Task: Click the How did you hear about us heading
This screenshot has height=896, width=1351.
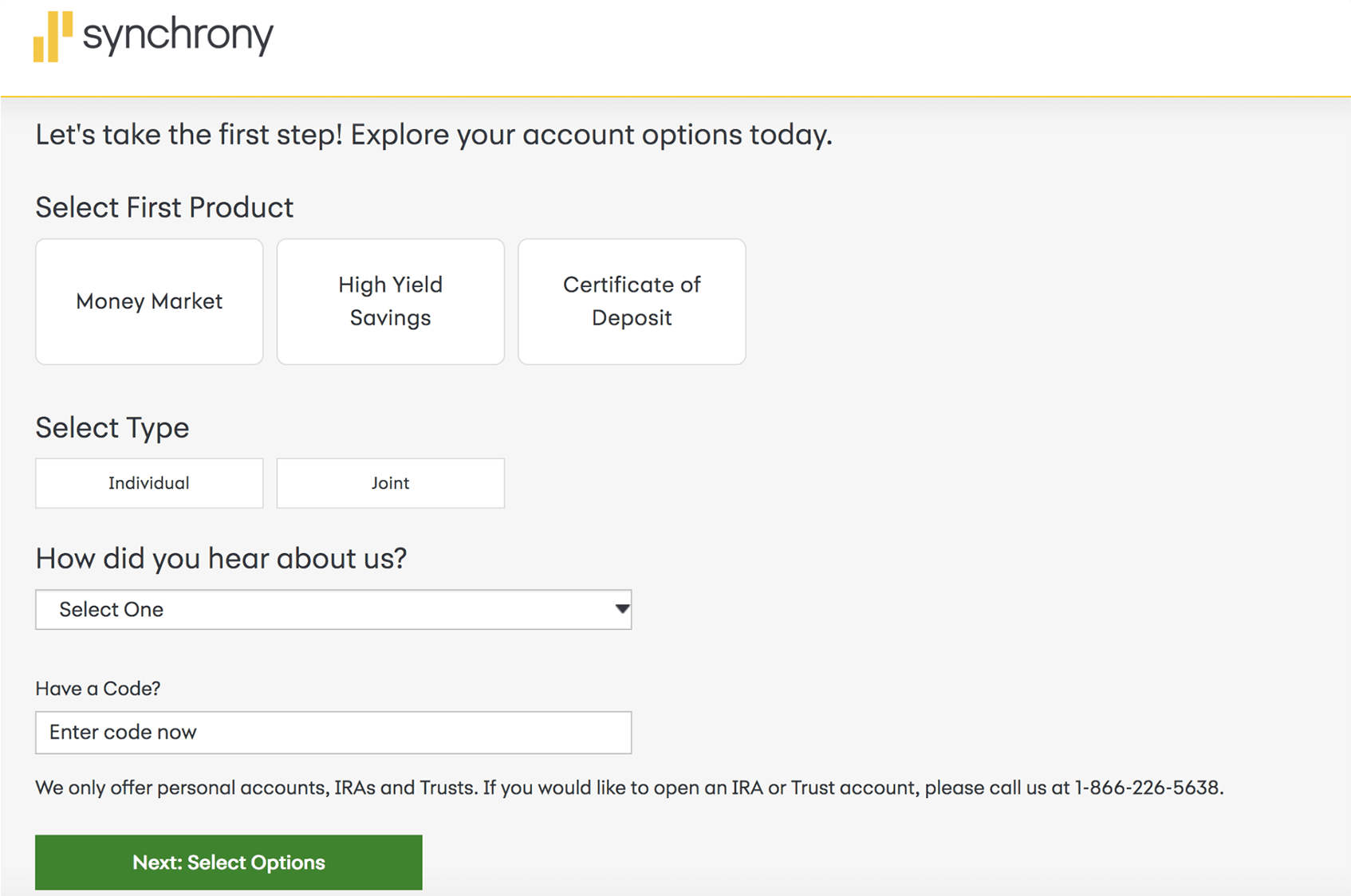Action: [221, 559]
